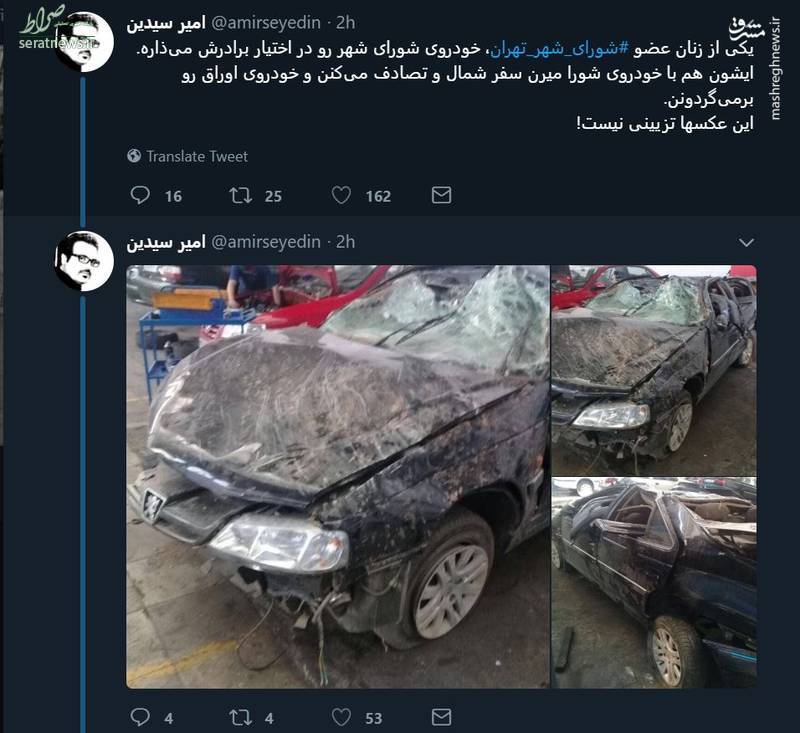Open @amirseyedin handle on first tweet
This screenshot has height=733, width=800.
[266, 23]
